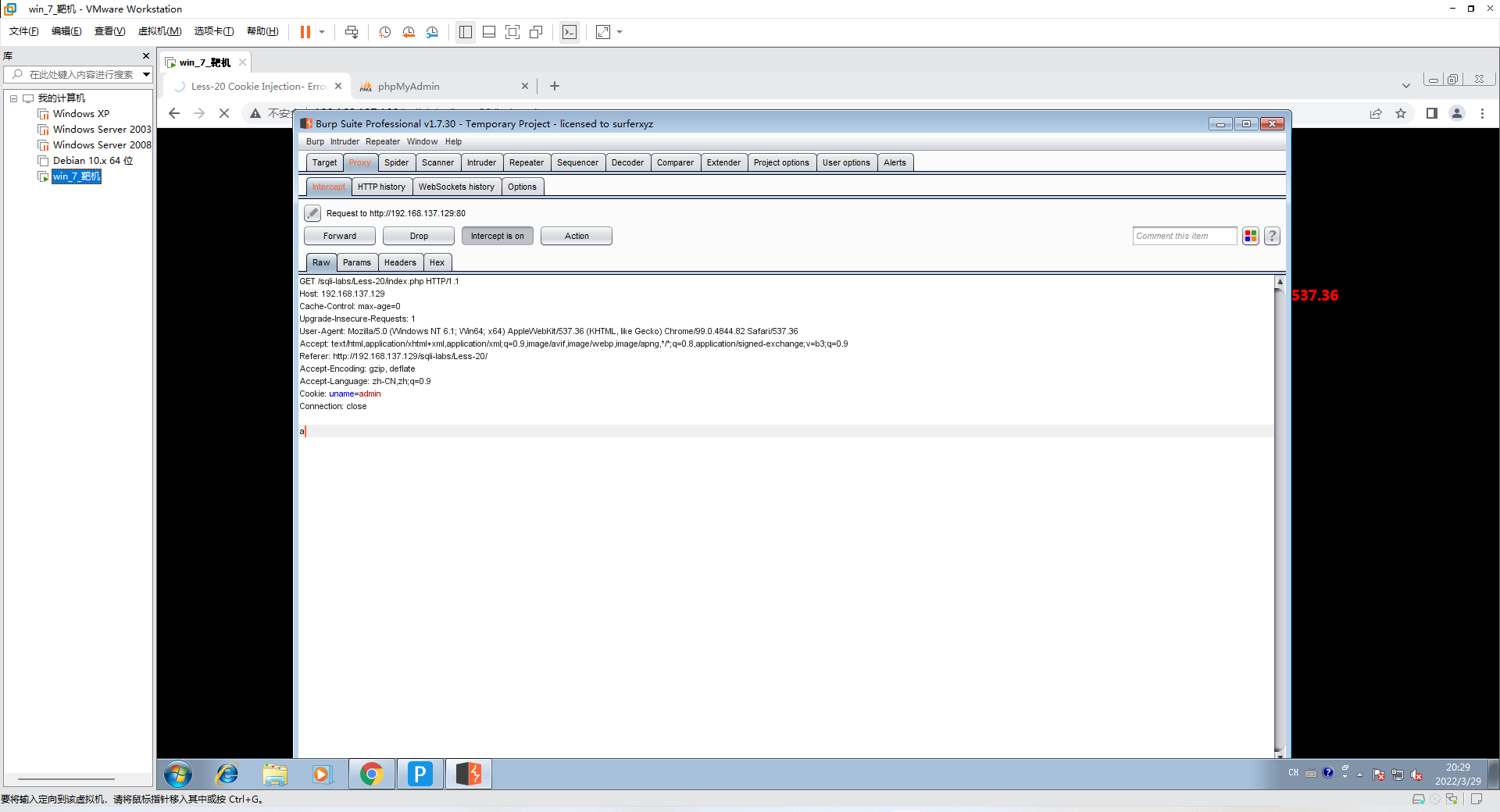Toggle the thumbnail bar view icon
Viewport: 1500px width, 812px height.
[x=489, y=32]
